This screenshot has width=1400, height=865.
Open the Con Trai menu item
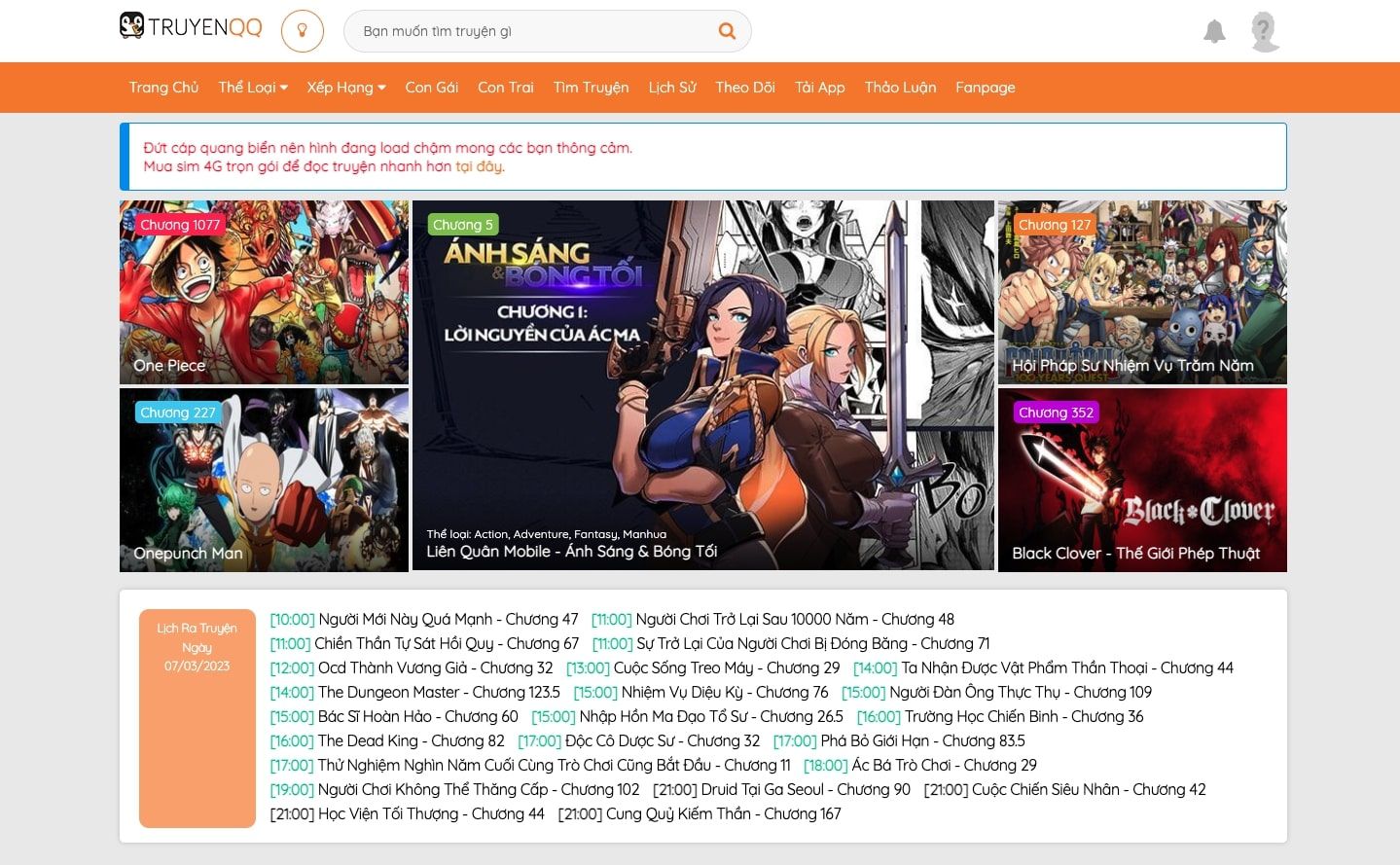[x=506, y=88]
